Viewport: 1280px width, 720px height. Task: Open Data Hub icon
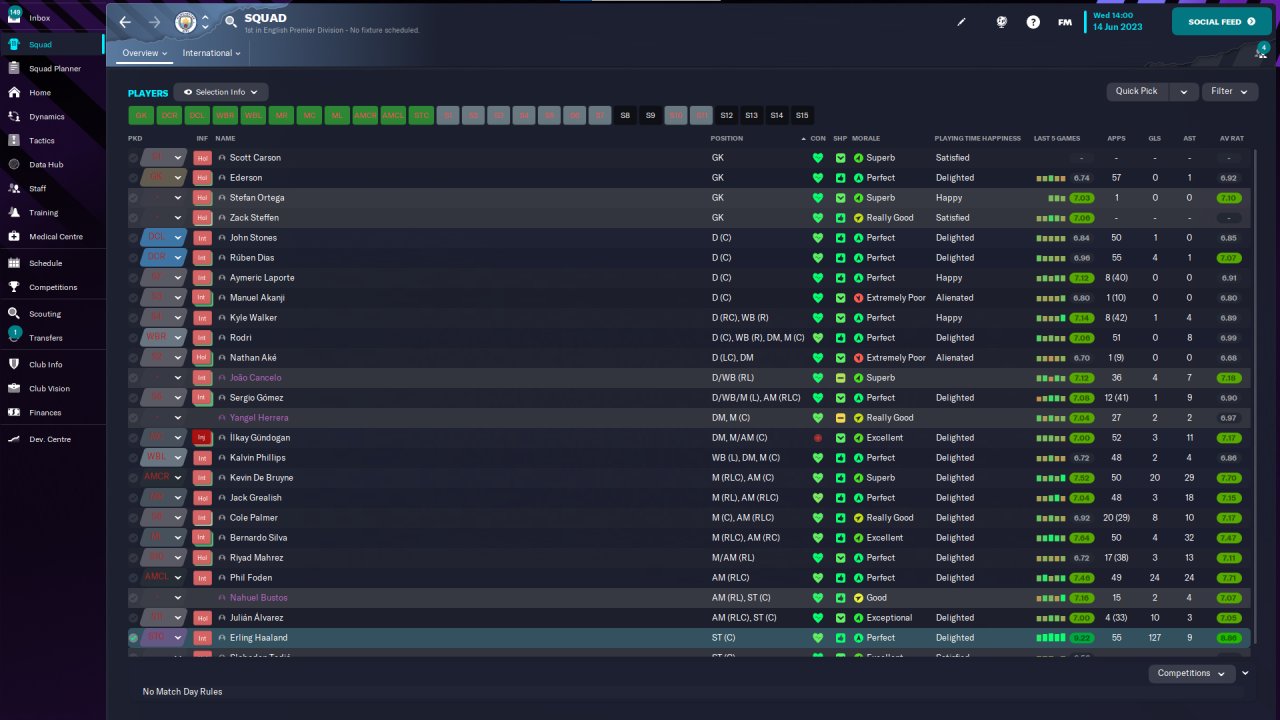14,164
